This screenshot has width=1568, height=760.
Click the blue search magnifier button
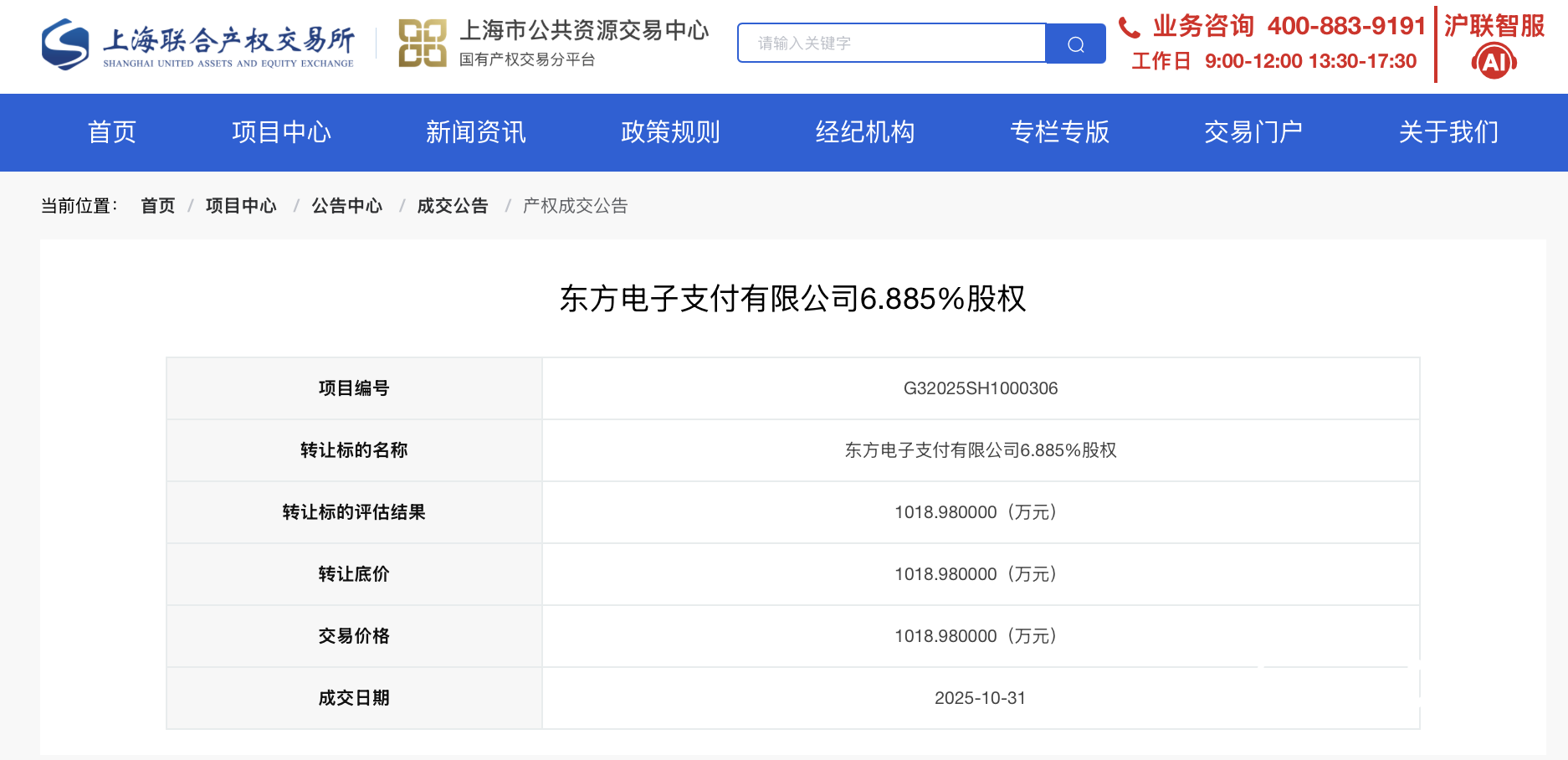point(1075,44)
